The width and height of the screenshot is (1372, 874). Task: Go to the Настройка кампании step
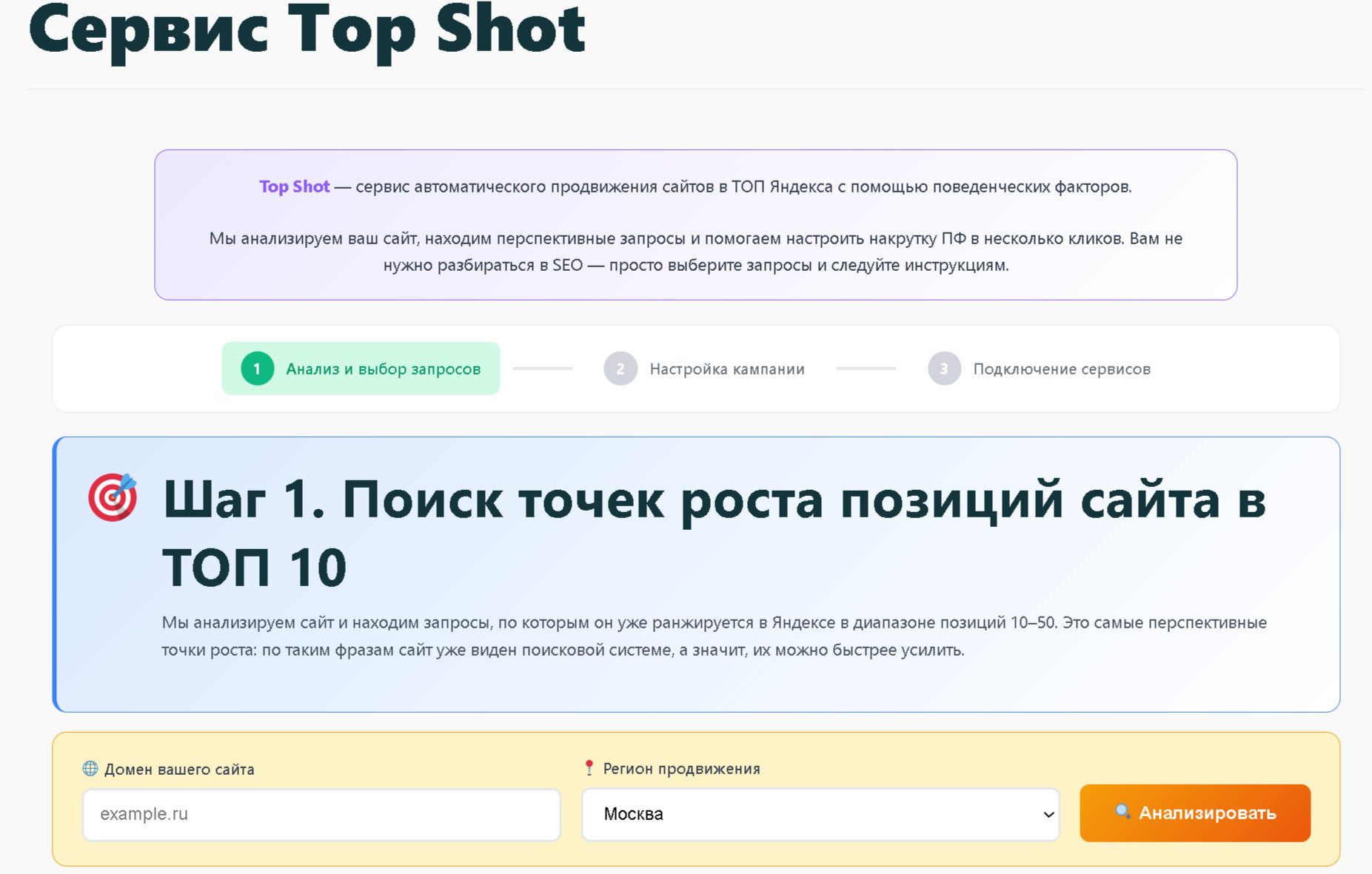704,369
